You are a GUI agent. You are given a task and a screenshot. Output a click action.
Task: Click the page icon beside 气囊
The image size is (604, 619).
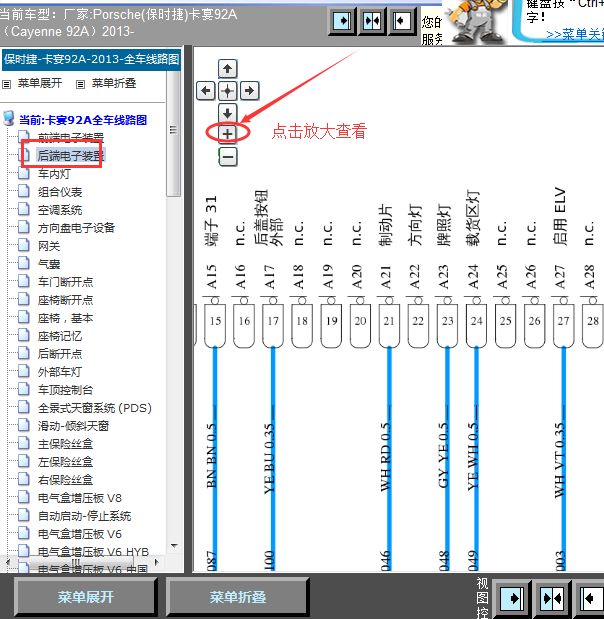click(x=24, y=263)
